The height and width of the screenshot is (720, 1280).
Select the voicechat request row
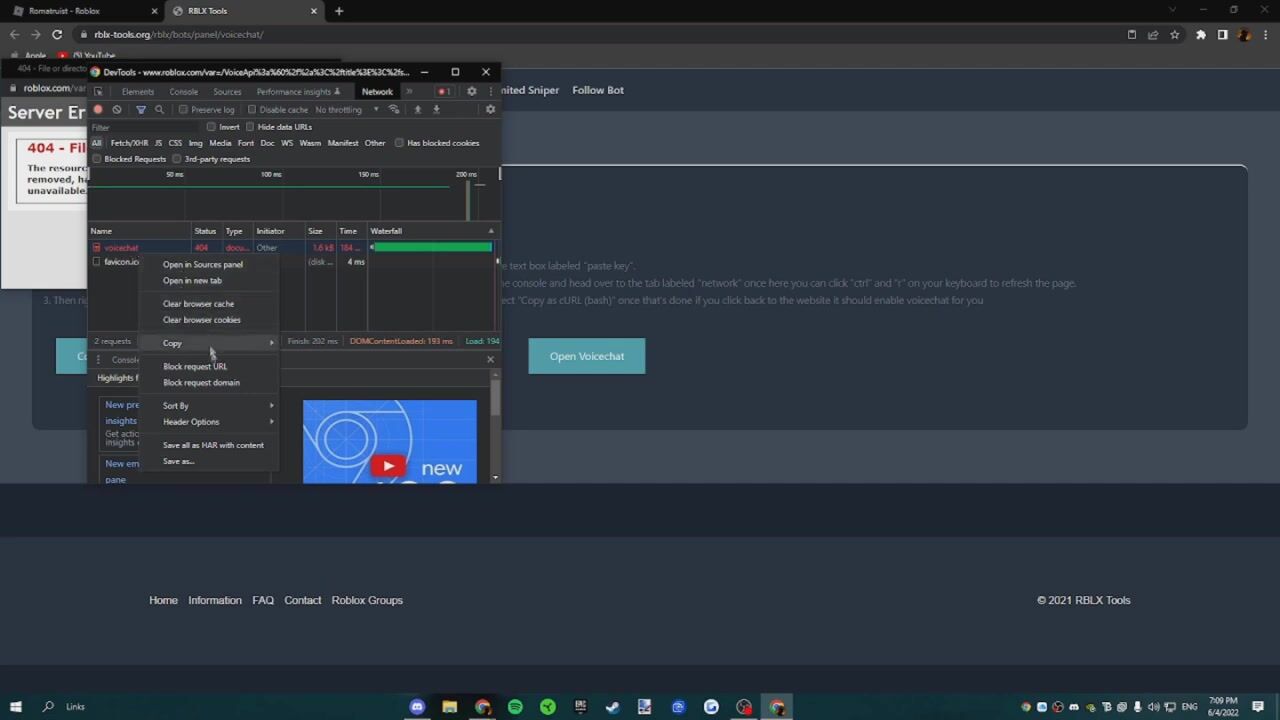point(293,247)
